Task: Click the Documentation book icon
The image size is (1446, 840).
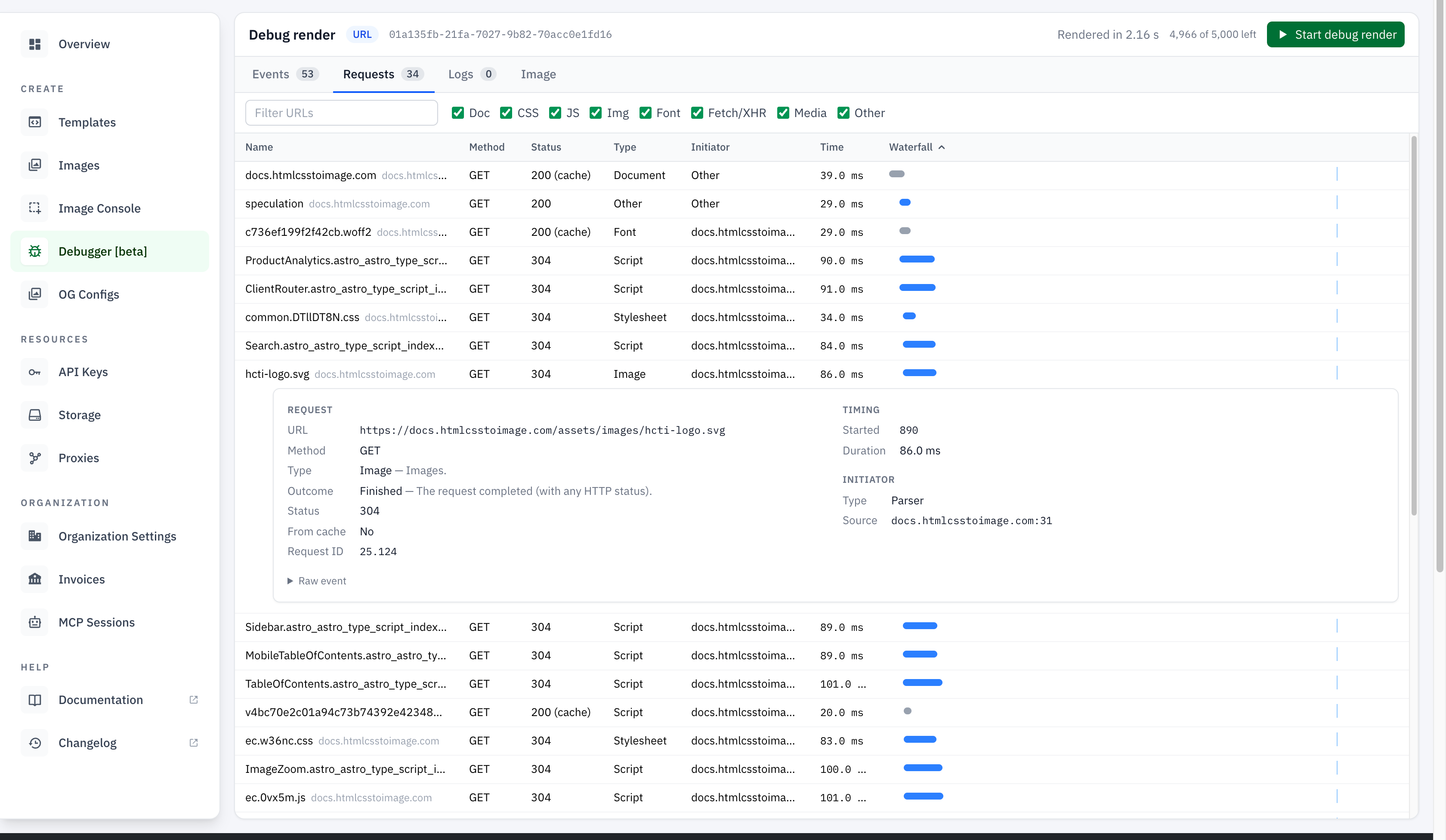Action: [x=35, y=700]
